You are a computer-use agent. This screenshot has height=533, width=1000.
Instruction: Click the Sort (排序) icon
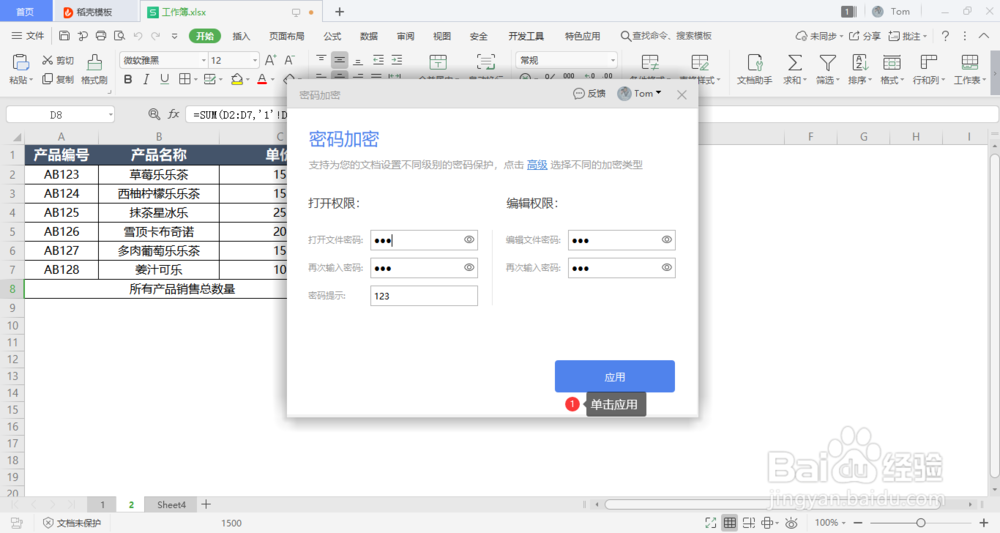[x=860, y=62]
